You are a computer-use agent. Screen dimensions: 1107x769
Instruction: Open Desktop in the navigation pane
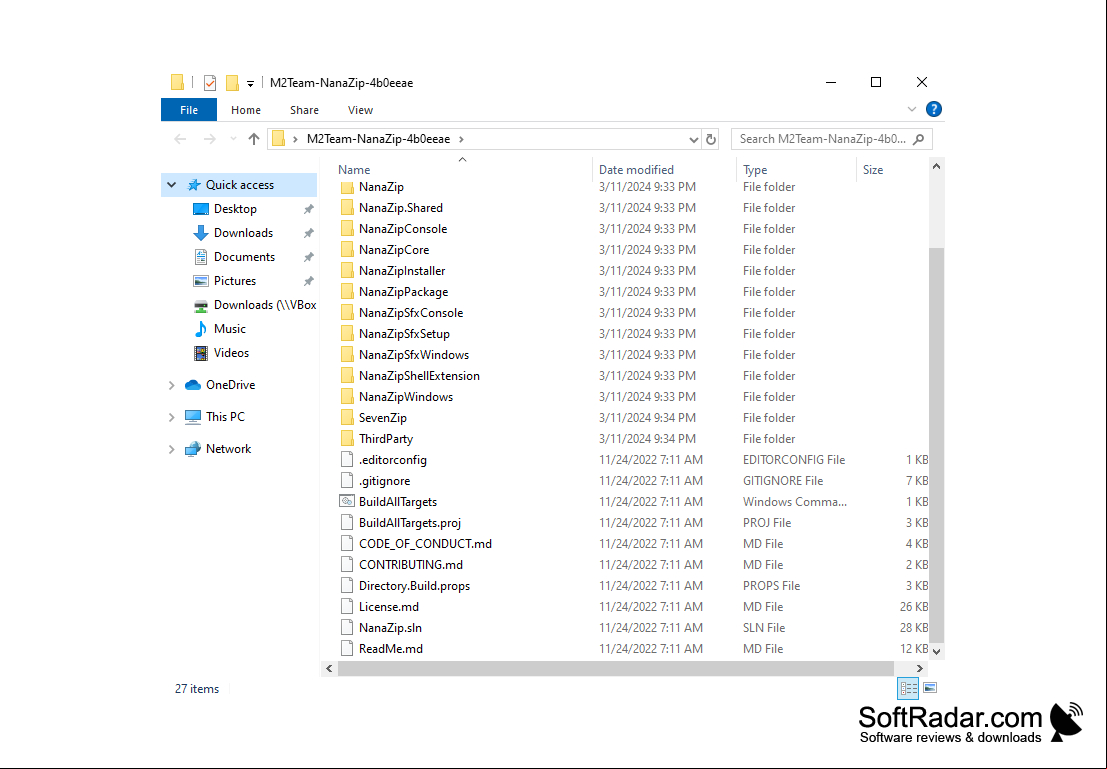point(235,209)
